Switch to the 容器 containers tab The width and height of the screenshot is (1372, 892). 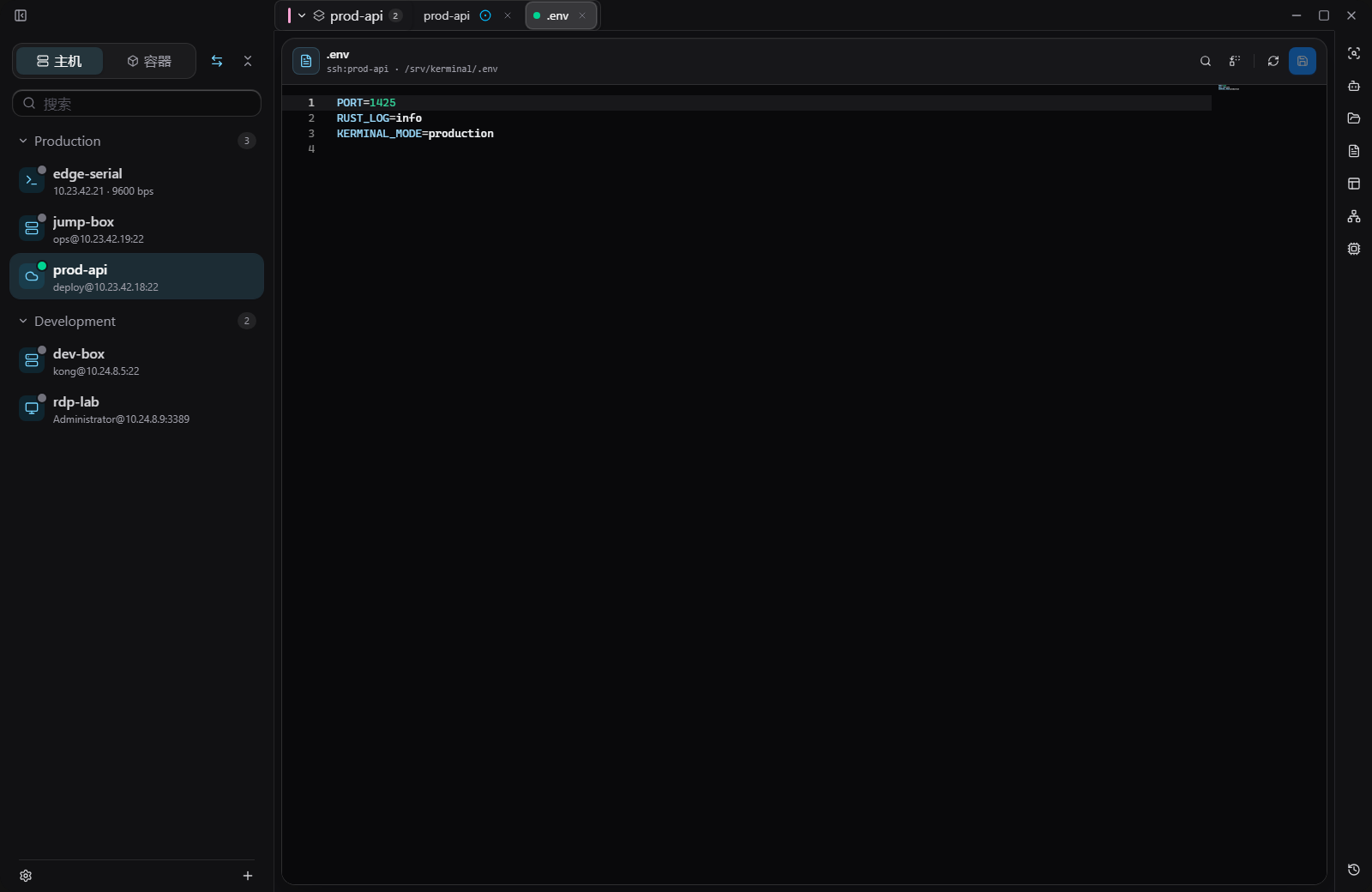(x=149, y=61)
